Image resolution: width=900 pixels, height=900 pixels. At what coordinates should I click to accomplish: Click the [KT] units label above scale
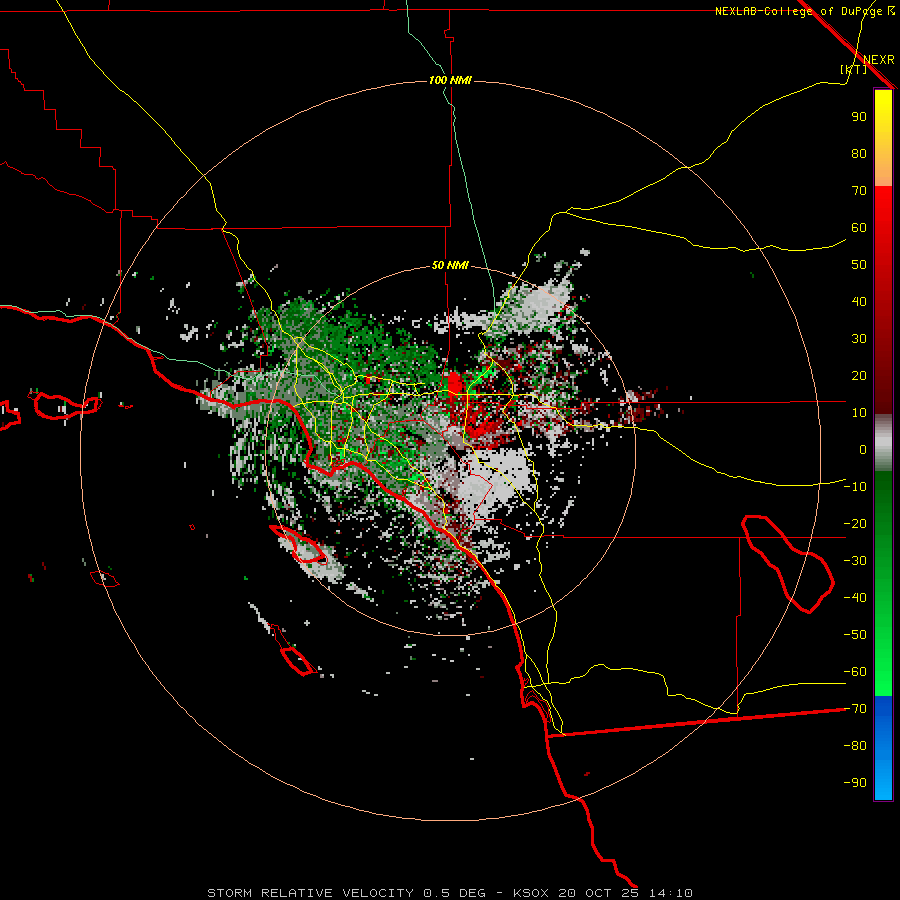tap(853, 69)
